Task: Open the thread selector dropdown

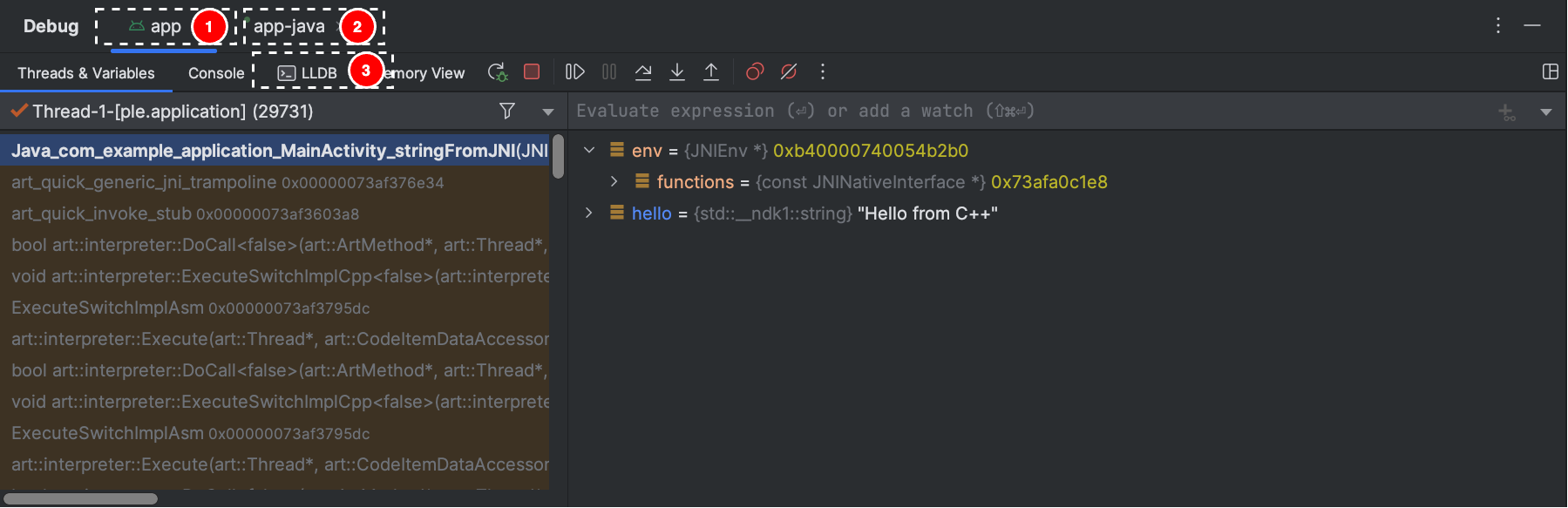Action: [x=548, y=112]
